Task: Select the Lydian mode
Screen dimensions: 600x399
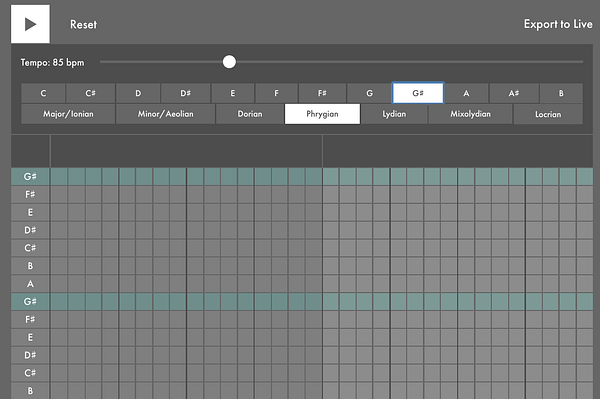Action: pos(394,114)
